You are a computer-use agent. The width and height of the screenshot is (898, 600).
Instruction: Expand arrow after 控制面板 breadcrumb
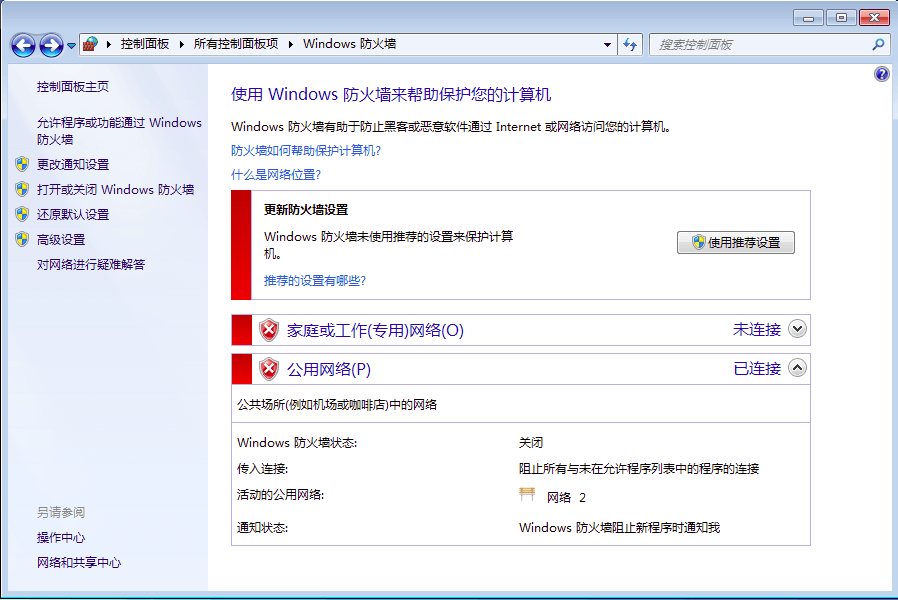[181, 44]
